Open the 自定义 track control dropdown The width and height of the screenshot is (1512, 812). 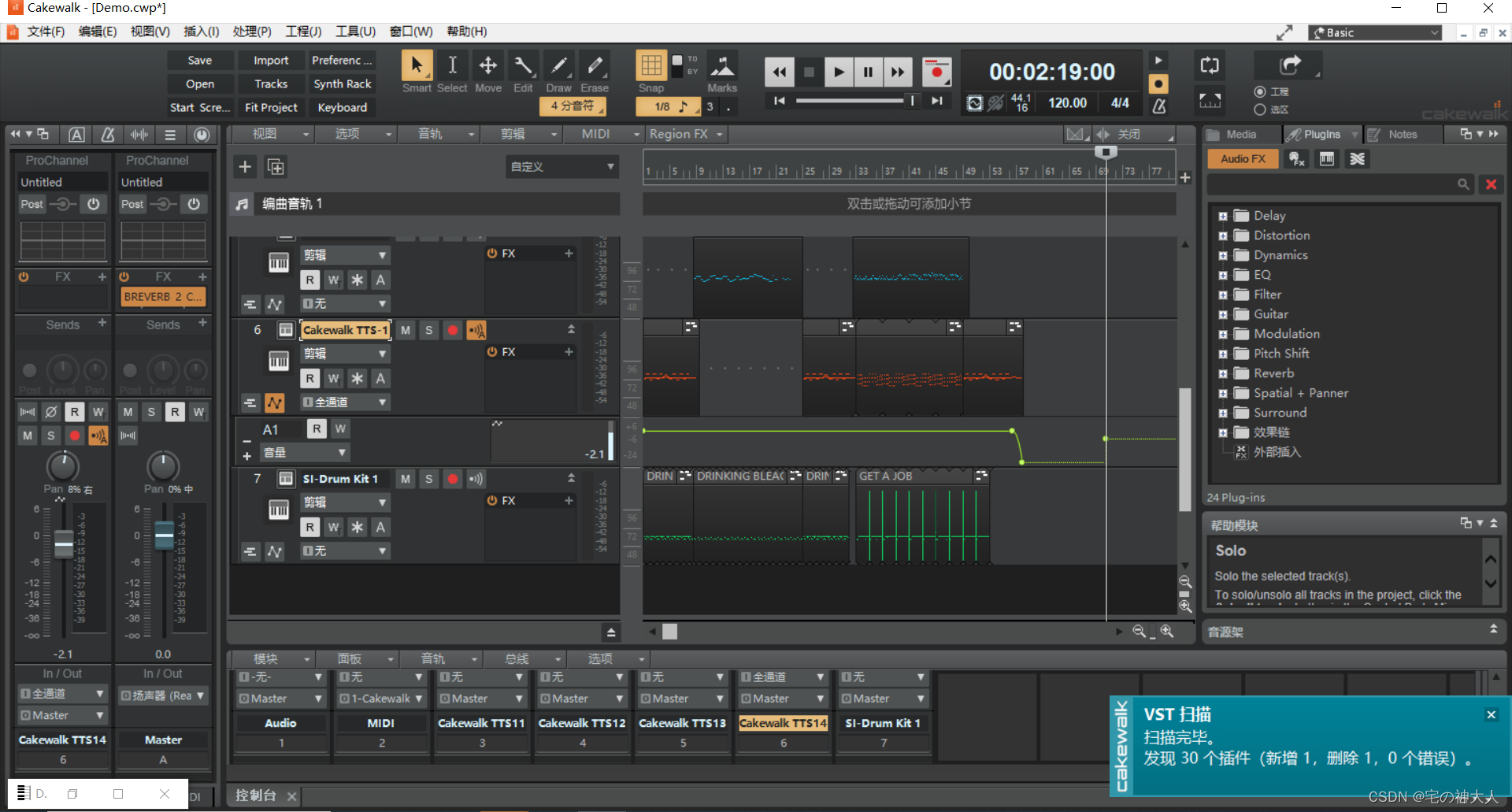click(561, 167)
